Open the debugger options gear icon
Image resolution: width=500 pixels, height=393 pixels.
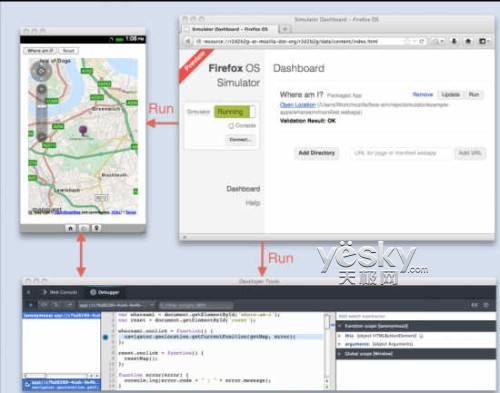click(x=486, y=305)
